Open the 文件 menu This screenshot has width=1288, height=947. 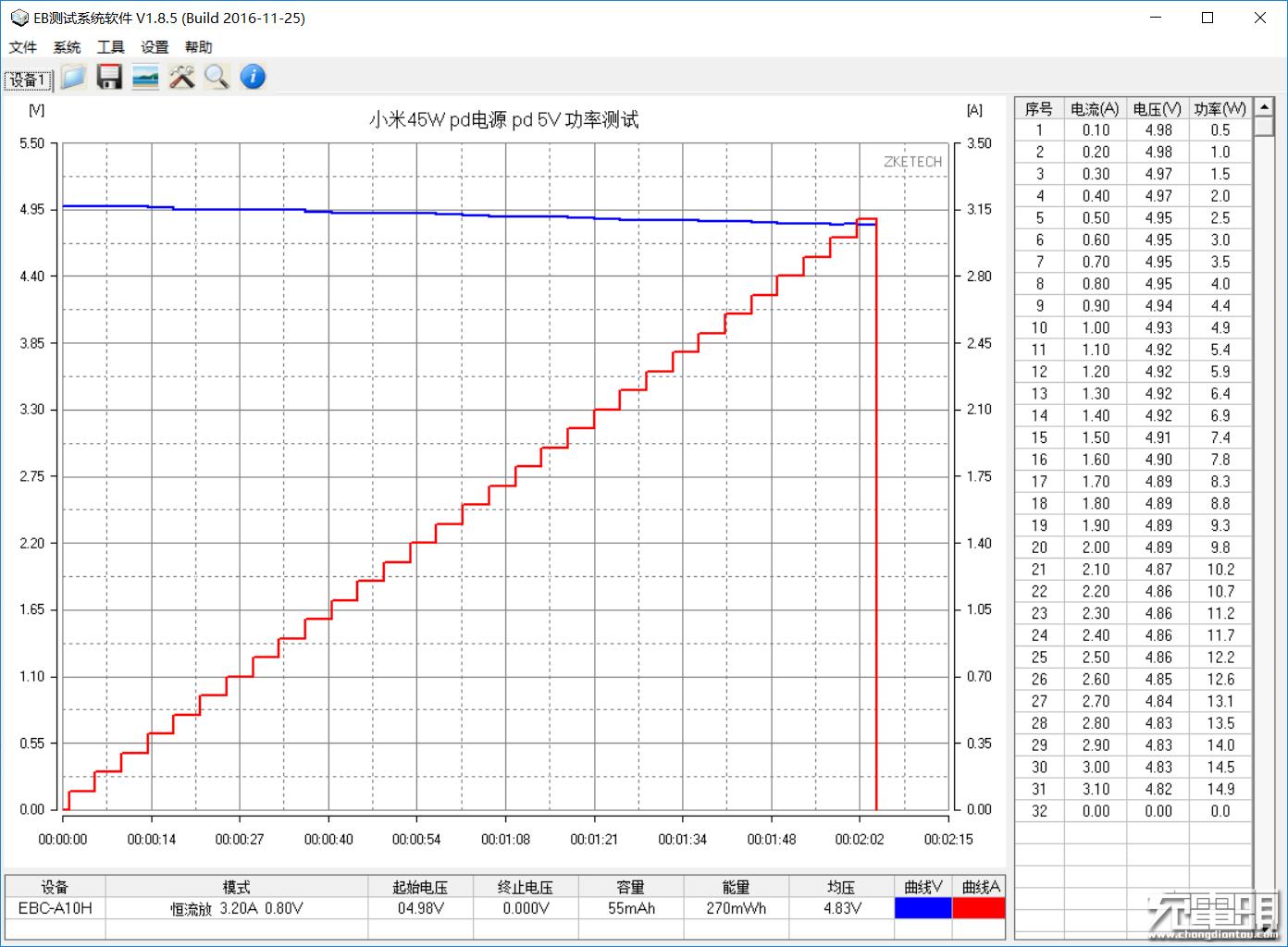coord(23,47)
